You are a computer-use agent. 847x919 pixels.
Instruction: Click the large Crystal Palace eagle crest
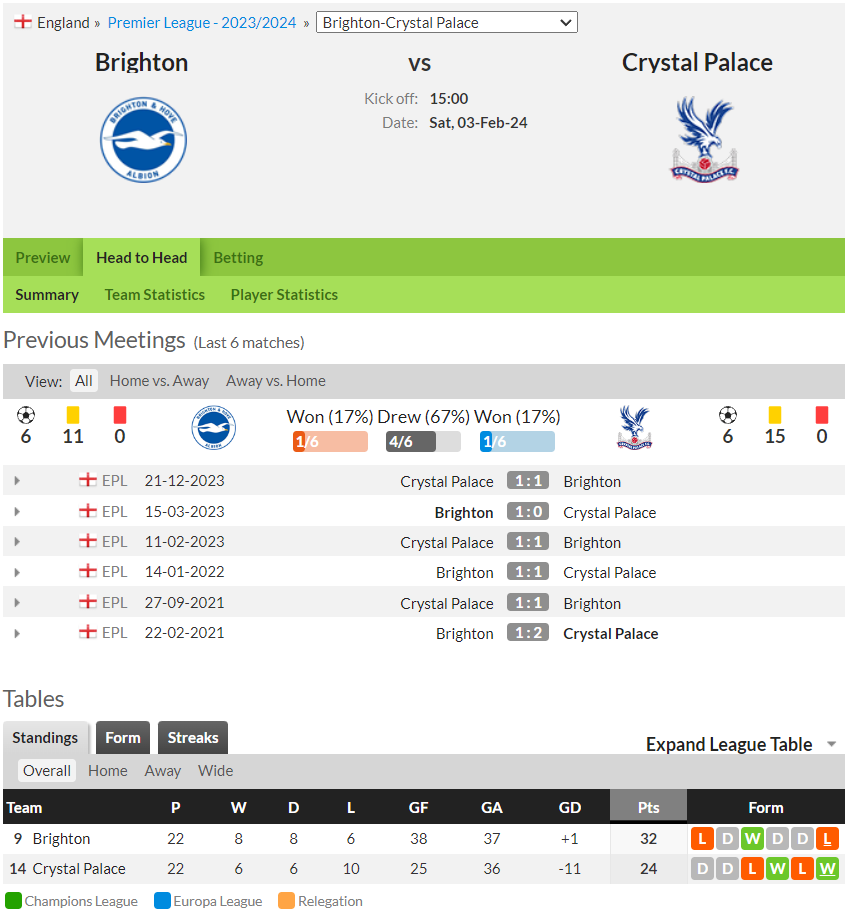[705, 139]
